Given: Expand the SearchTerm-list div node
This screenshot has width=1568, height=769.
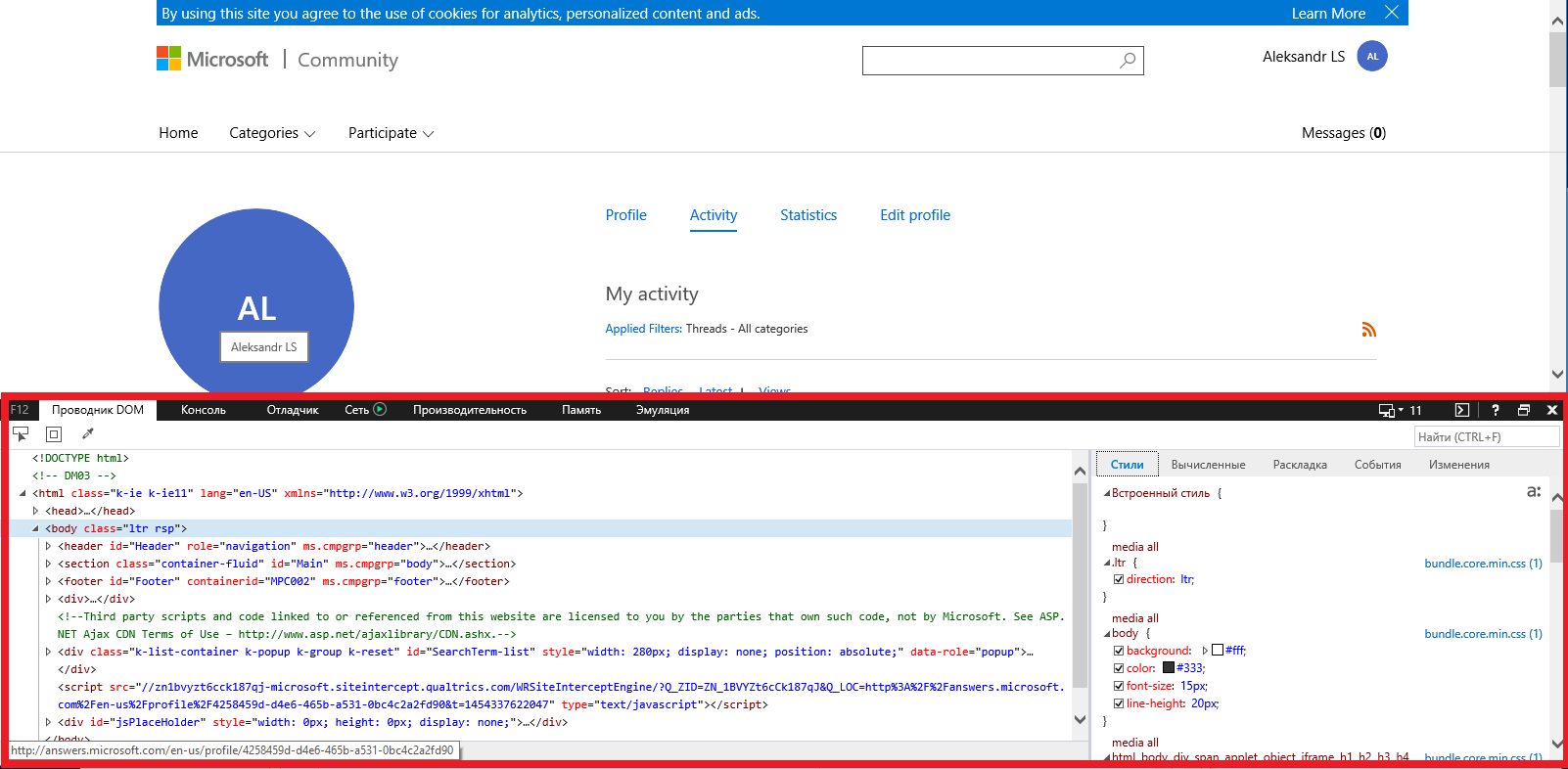Looking at the screenshot, I should (48, 652).
